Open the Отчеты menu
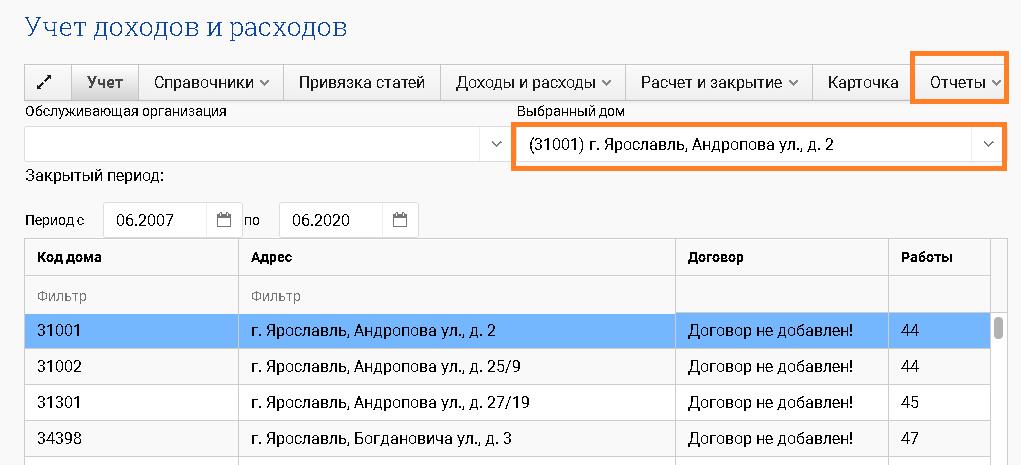This screenshot has width=1021, height=465. tap(964, 83)
